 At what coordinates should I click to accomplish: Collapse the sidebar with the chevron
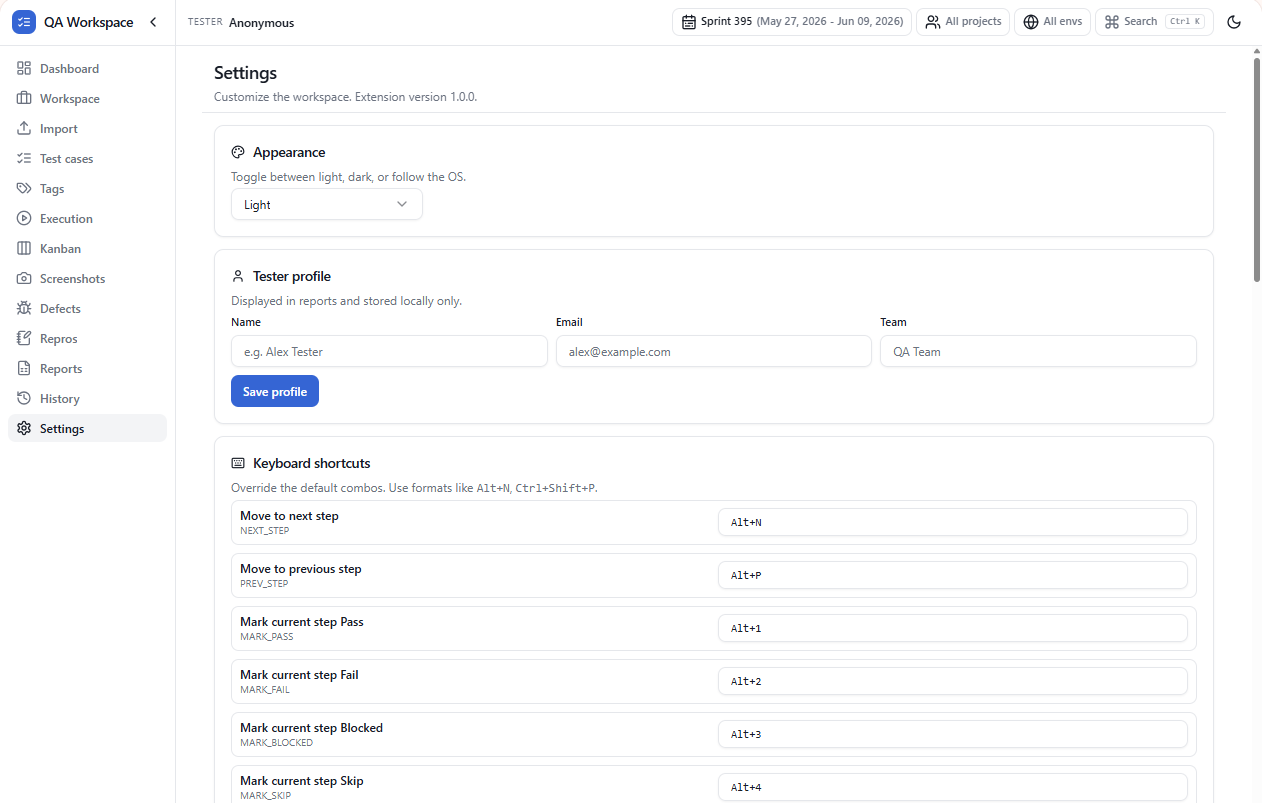coord(153,22)
